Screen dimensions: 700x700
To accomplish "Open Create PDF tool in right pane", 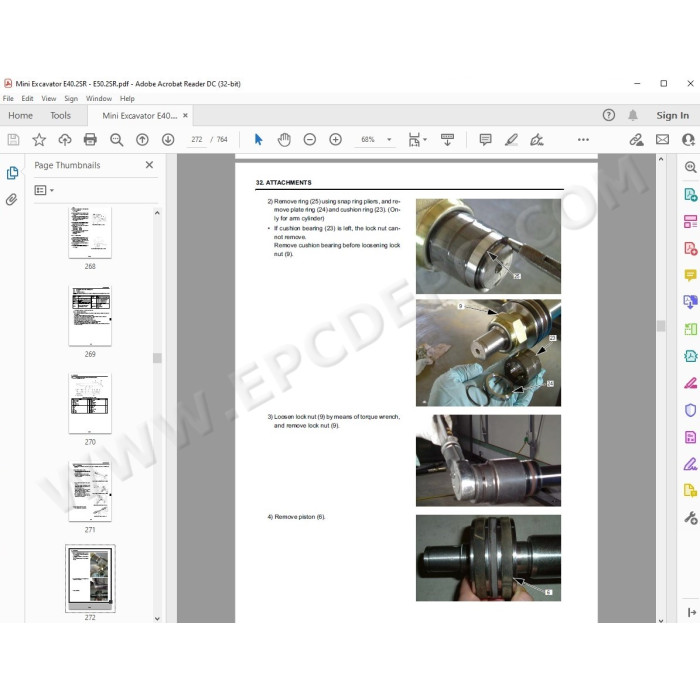I will [690, 249].
